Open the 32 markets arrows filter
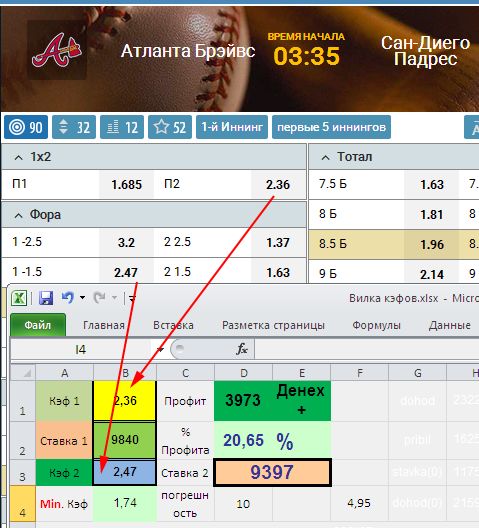479x528 pixels. (74, 127)
